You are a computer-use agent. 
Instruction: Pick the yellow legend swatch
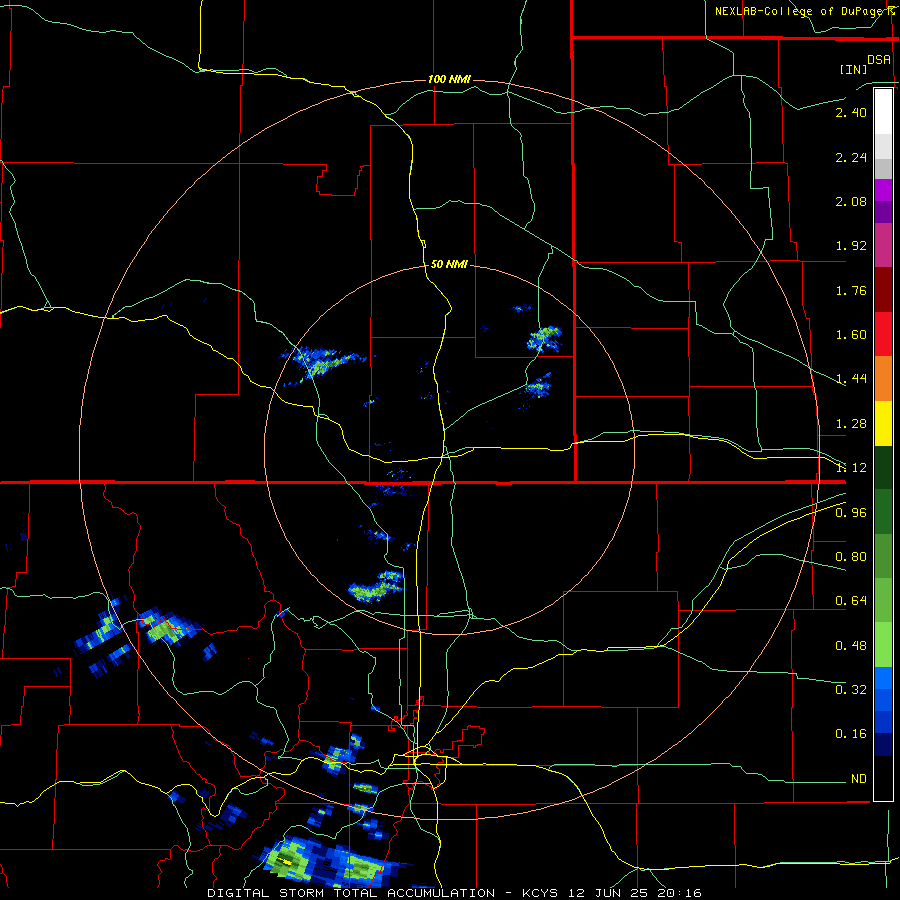[x=883, y=423]
